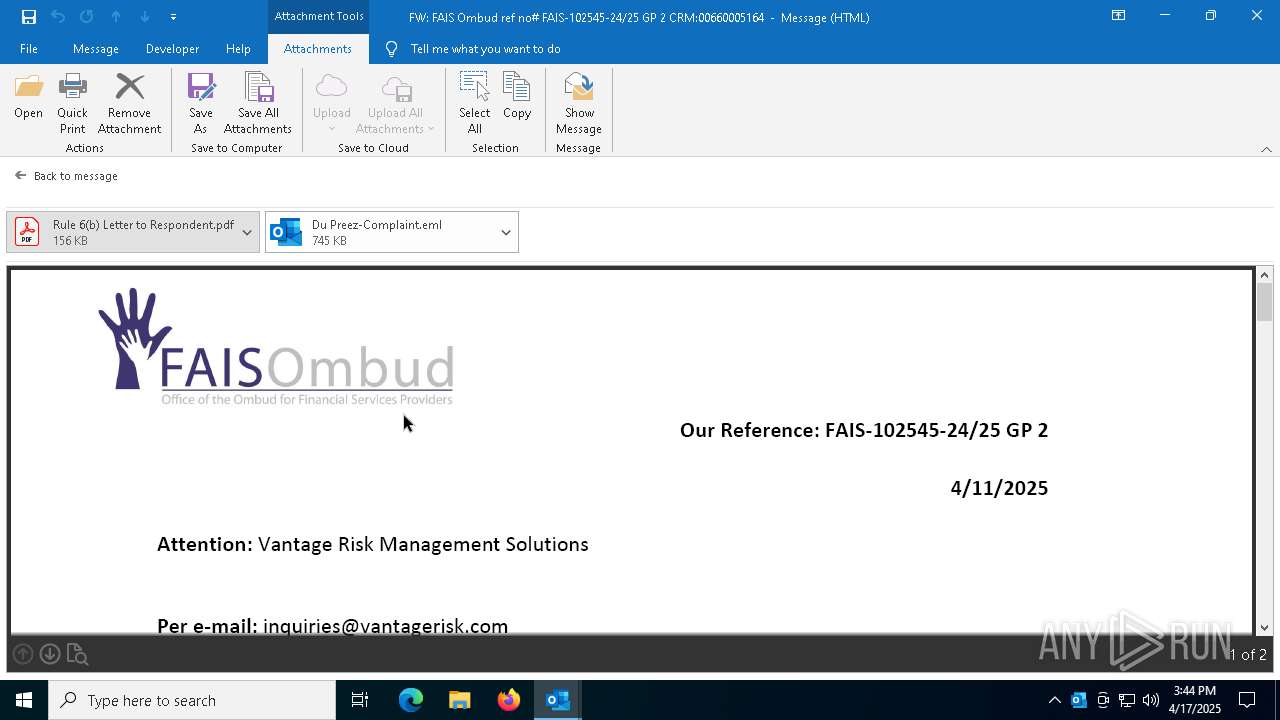The width and height of the screenshot is (1280, 720).
Task: Switch to Outlook on taskbar
Action: point(558,700)
